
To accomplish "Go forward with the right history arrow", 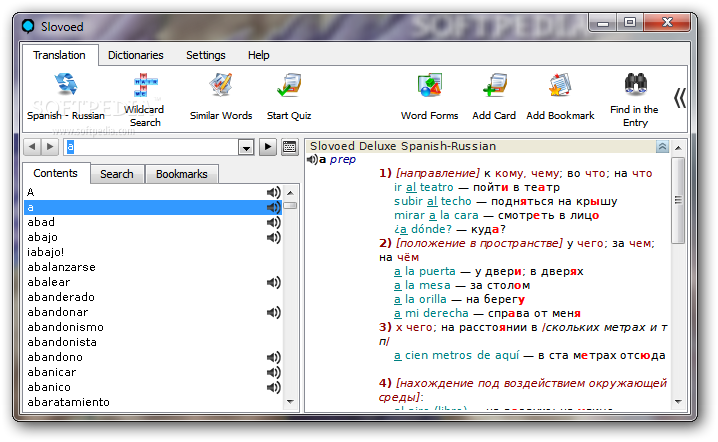I will pos(49,147).
